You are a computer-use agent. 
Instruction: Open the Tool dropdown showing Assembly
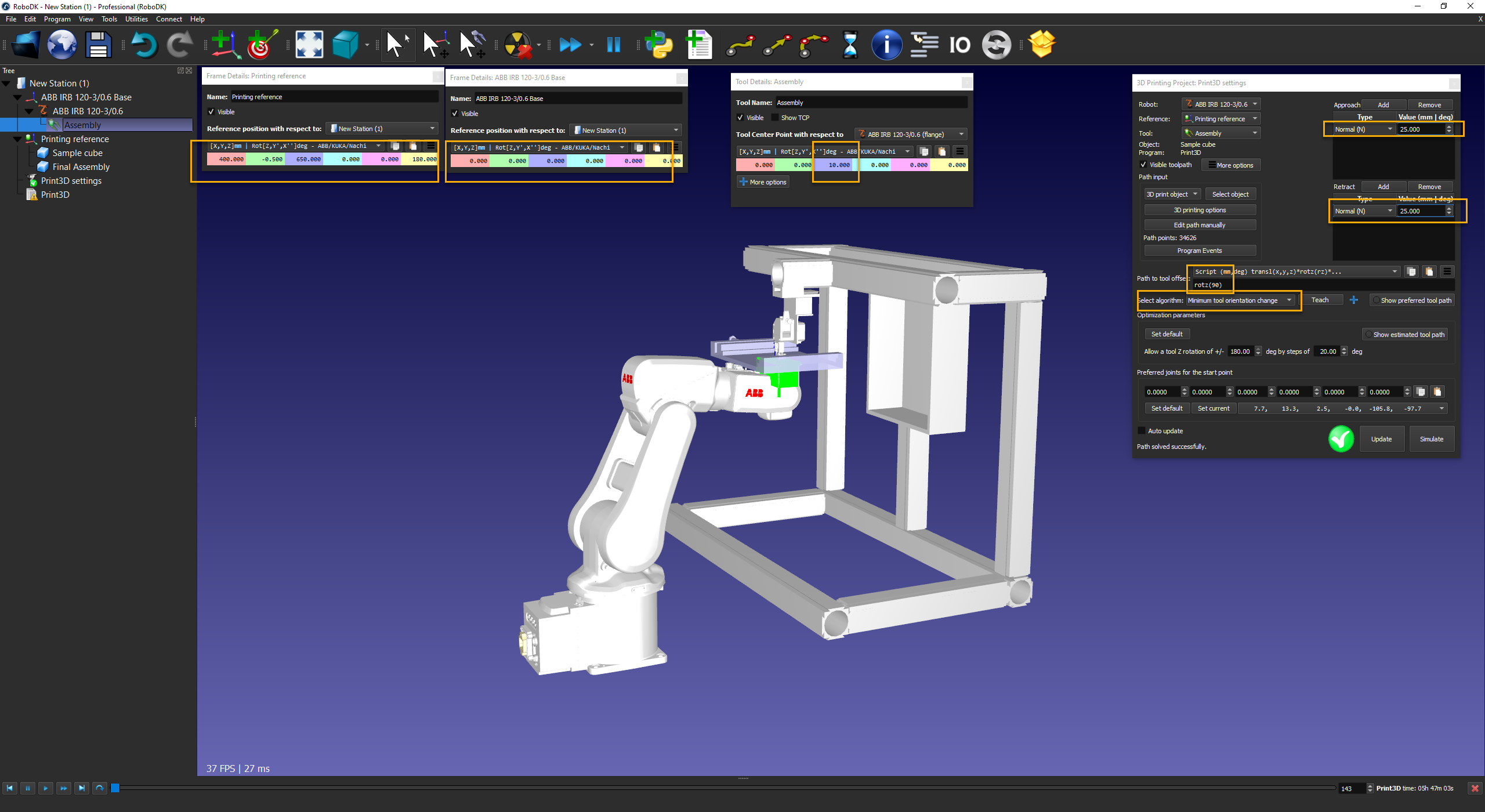tap(1221, 133)
